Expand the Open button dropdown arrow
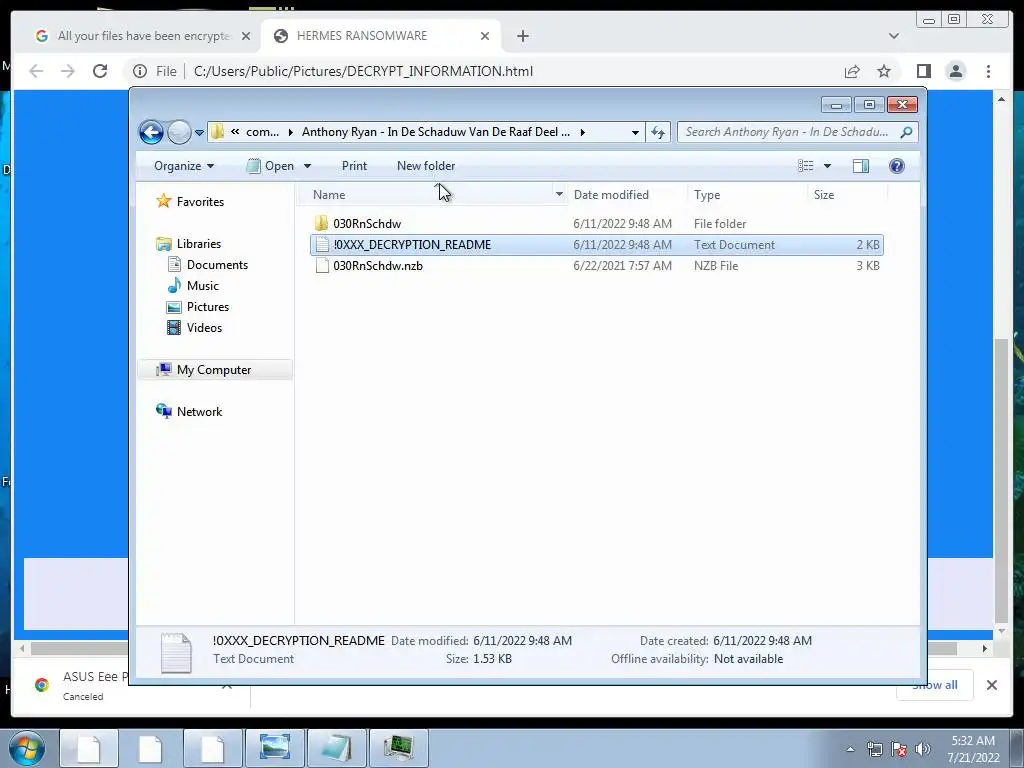This screenshot has height=768, width=1024. 307,166
